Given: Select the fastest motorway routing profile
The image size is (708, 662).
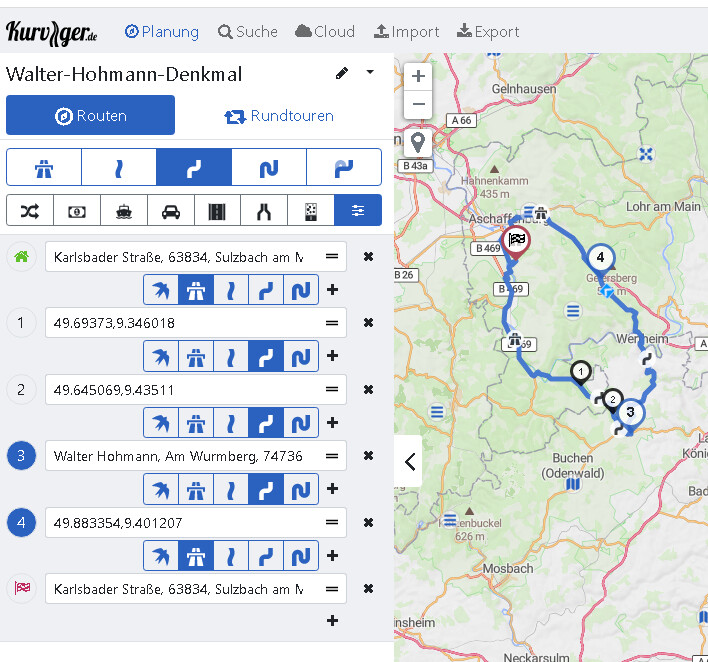Looking at the screenshot, I should [x=44, y=168].
